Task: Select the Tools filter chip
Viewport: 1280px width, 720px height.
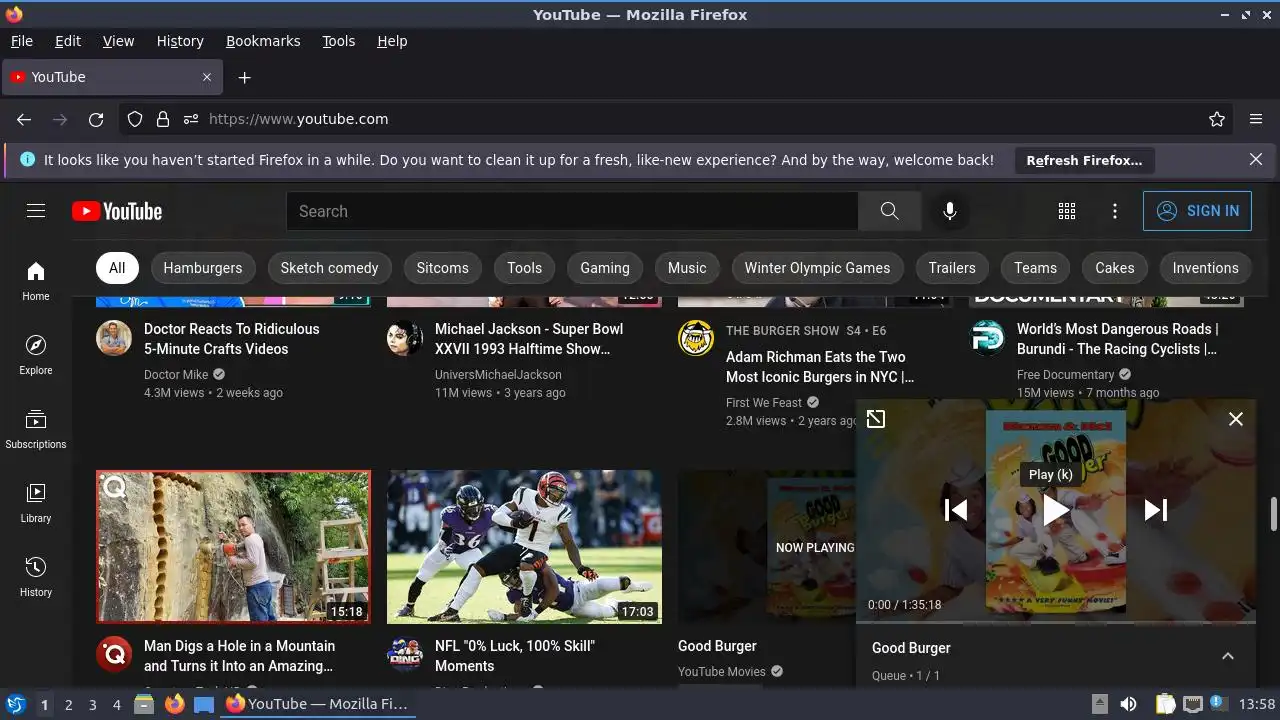Action: [524, 268]
